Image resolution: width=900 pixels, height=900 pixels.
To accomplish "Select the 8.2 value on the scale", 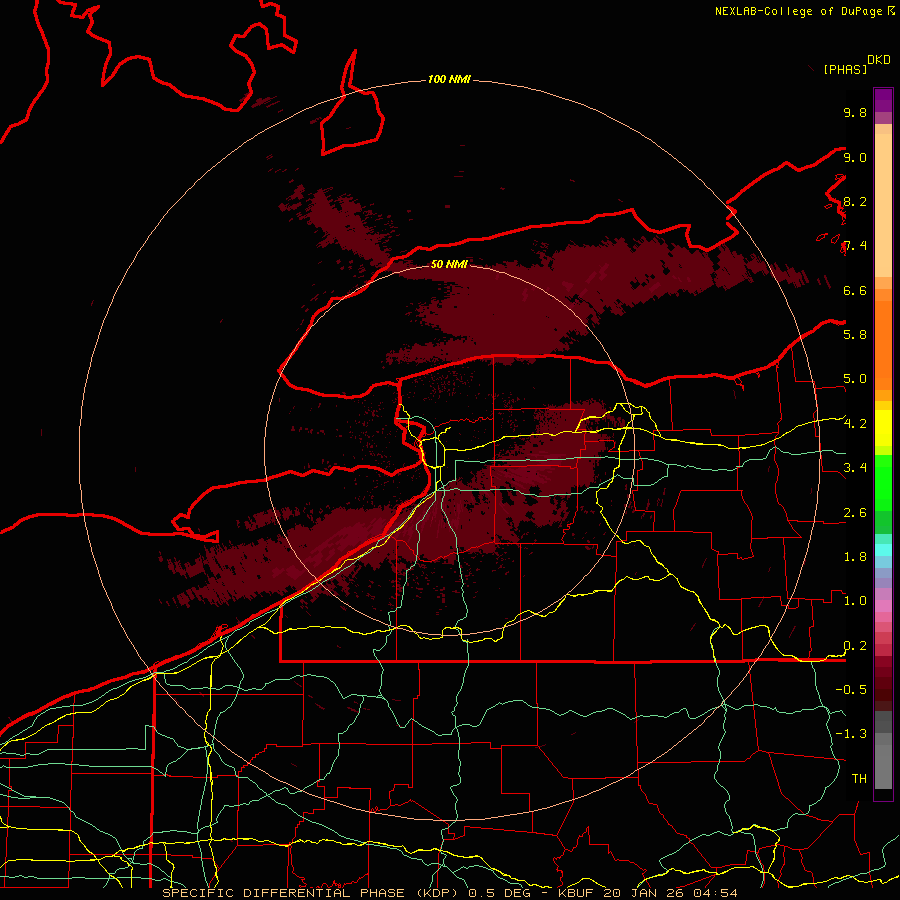I will click(x=855, y=201).
